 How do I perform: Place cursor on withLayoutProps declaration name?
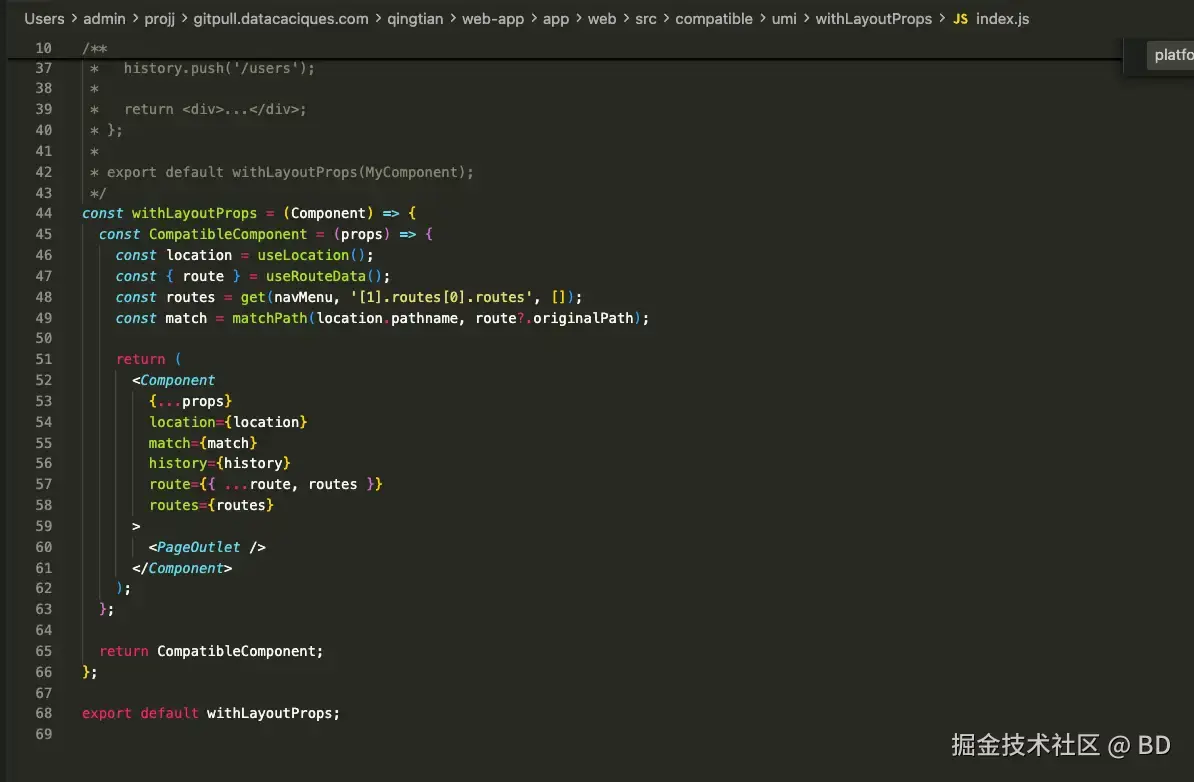pyautogui.click(x=194, y=213)
